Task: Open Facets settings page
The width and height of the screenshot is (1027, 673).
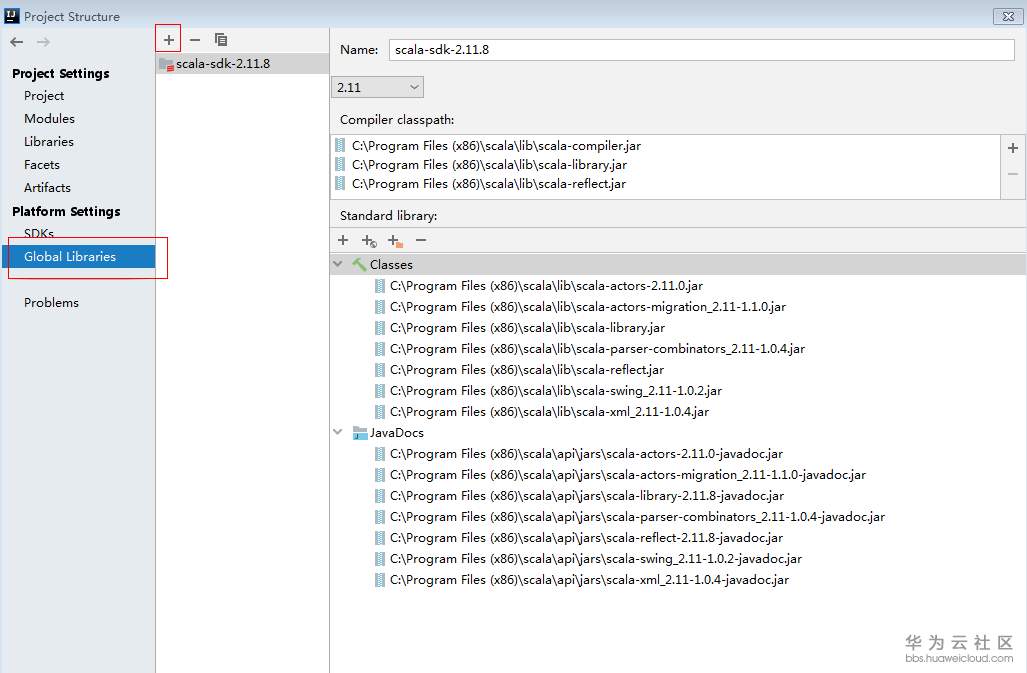Action: tap(42, 164)
